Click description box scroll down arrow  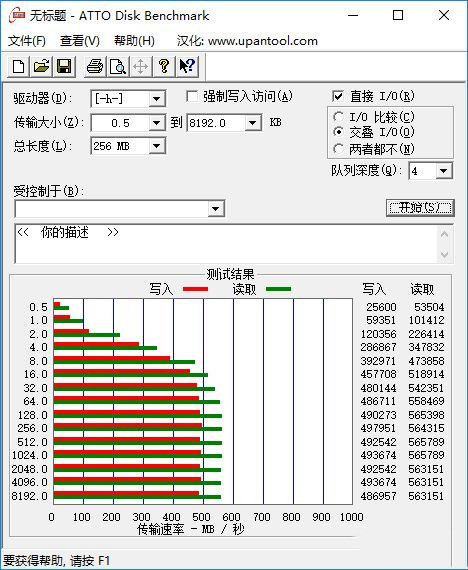pos(444,254)
